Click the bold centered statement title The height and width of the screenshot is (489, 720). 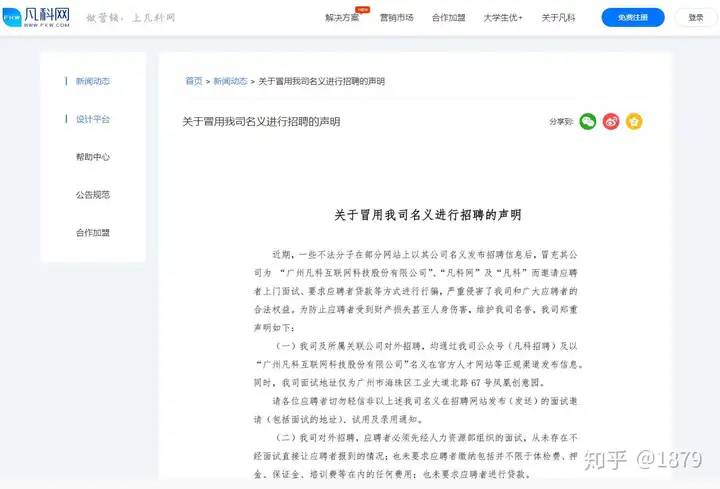pos(428,215)
